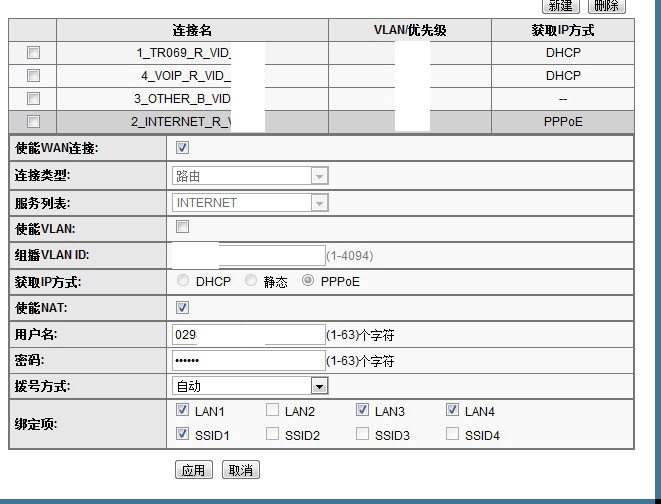
Task: Open the 连接类型 dropdown showing 路由
Action: (x=250, y=176)
